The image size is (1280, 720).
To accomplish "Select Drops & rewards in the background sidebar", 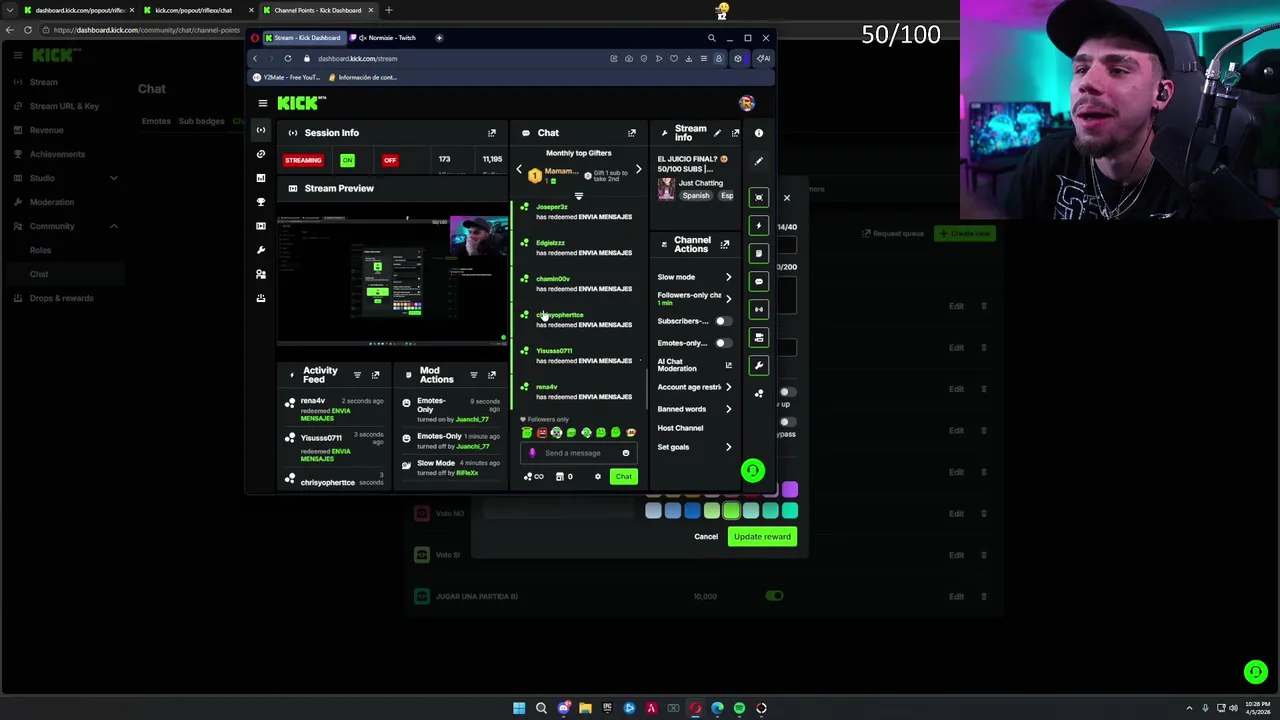I will coord(61,298).
